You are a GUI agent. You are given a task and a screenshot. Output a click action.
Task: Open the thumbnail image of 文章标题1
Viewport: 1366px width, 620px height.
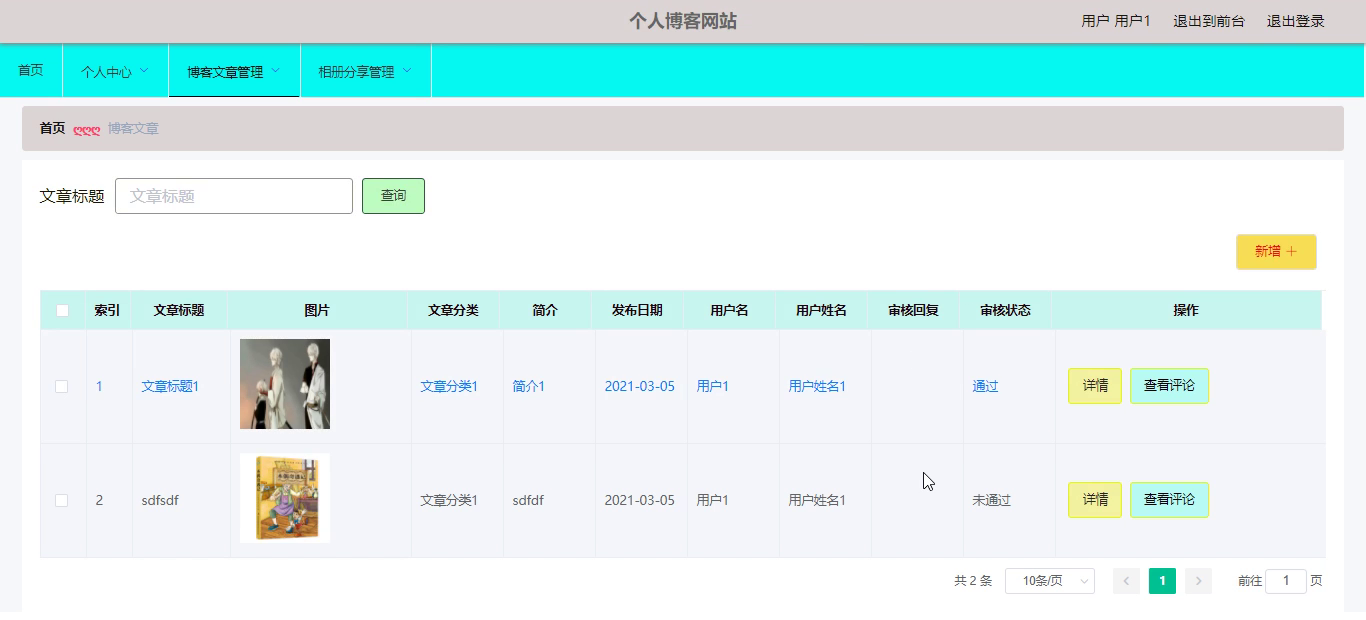click(x=285, y=384)
